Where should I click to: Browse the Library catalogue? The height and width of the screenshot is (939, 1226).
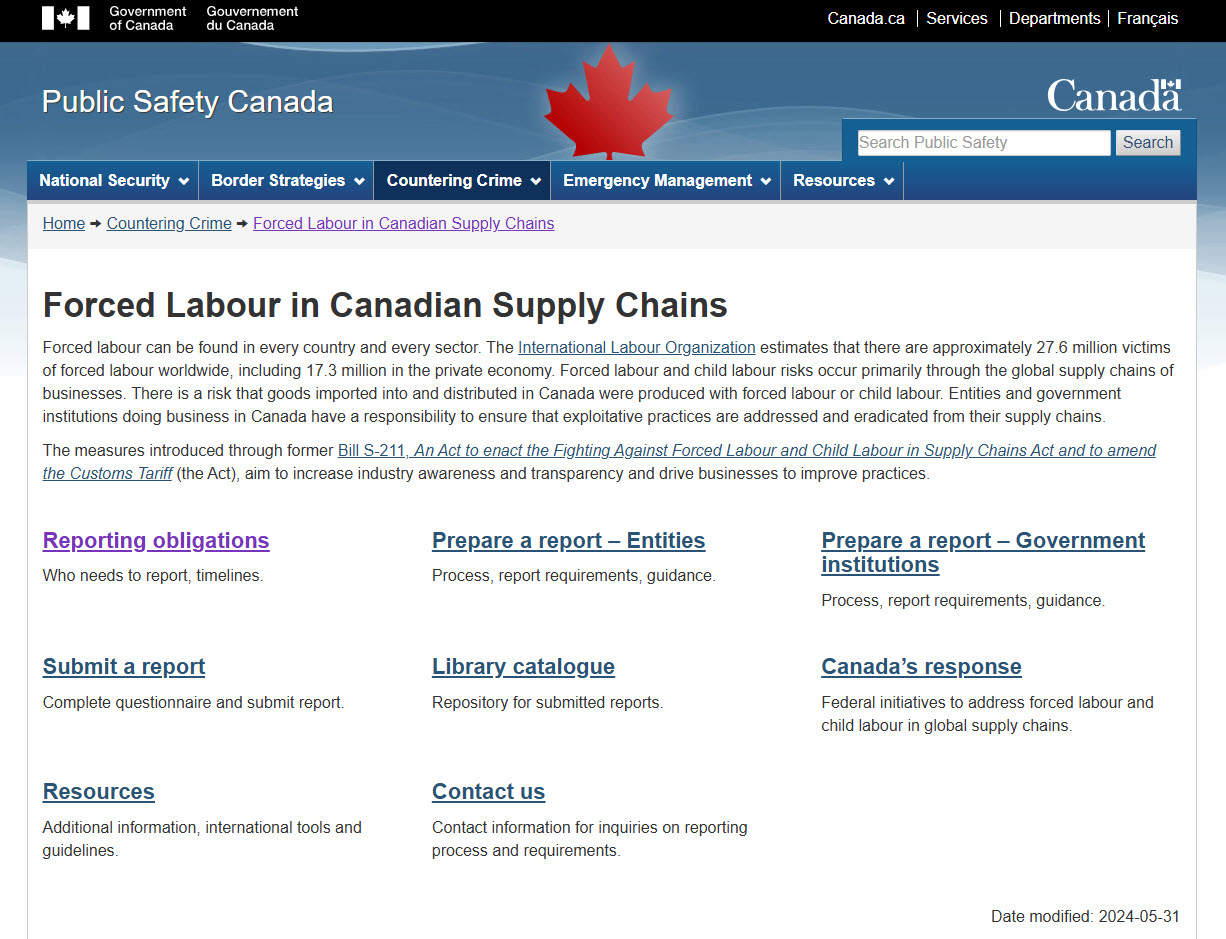click(x=522, y=666)
